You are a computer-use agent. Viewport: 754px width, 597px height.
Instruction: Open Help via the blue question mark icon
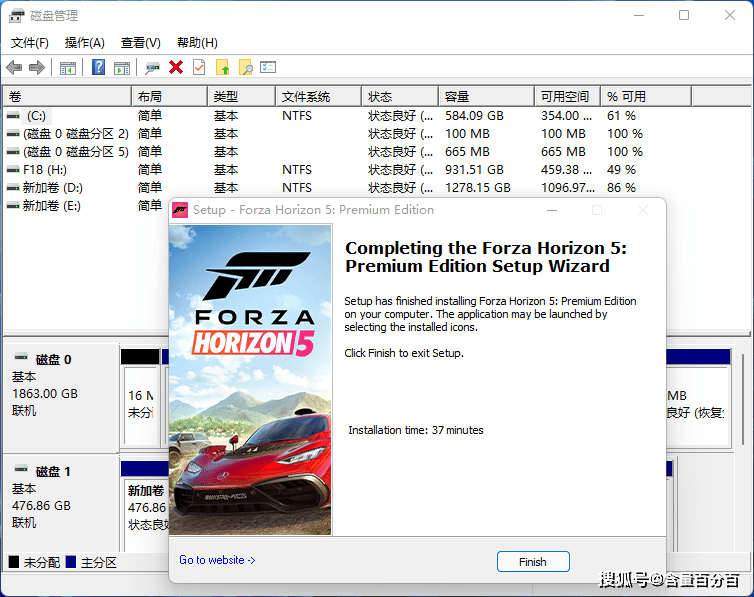(x=98, y=67)
